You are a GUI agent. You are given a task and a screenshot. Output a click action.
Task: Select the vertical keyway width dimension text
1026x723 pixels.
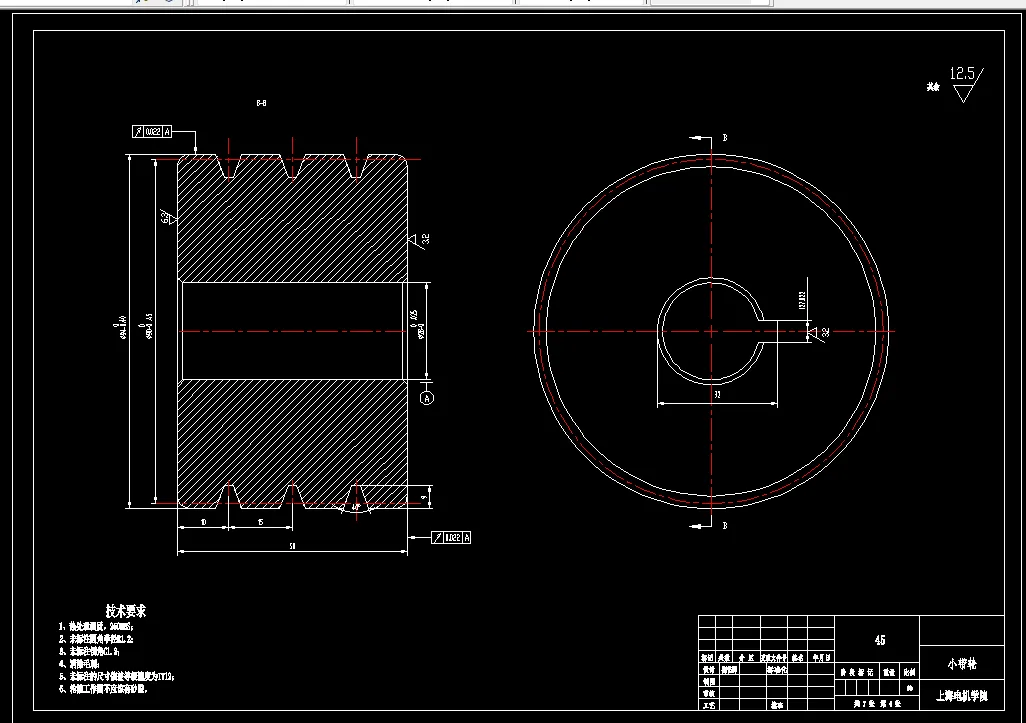[x=802, y=300]
